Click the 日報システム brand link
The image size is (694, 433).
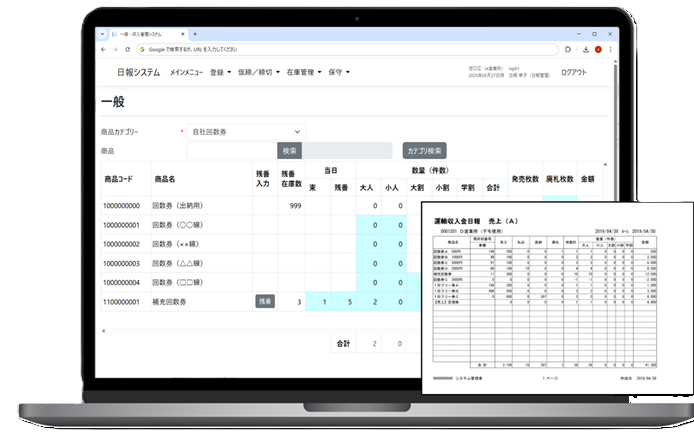[x=139, y=72]
